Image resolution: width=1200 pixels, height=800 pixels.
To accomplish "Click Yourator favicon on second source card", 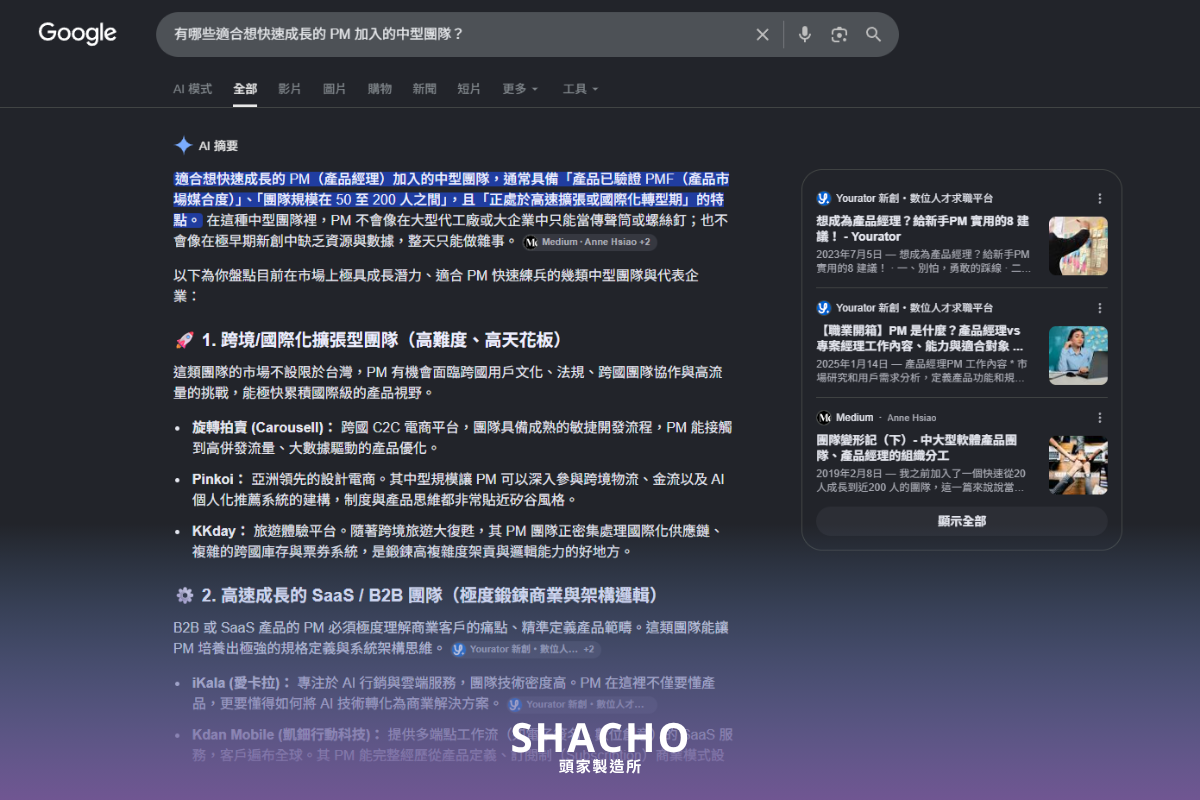I will (824, 308).
